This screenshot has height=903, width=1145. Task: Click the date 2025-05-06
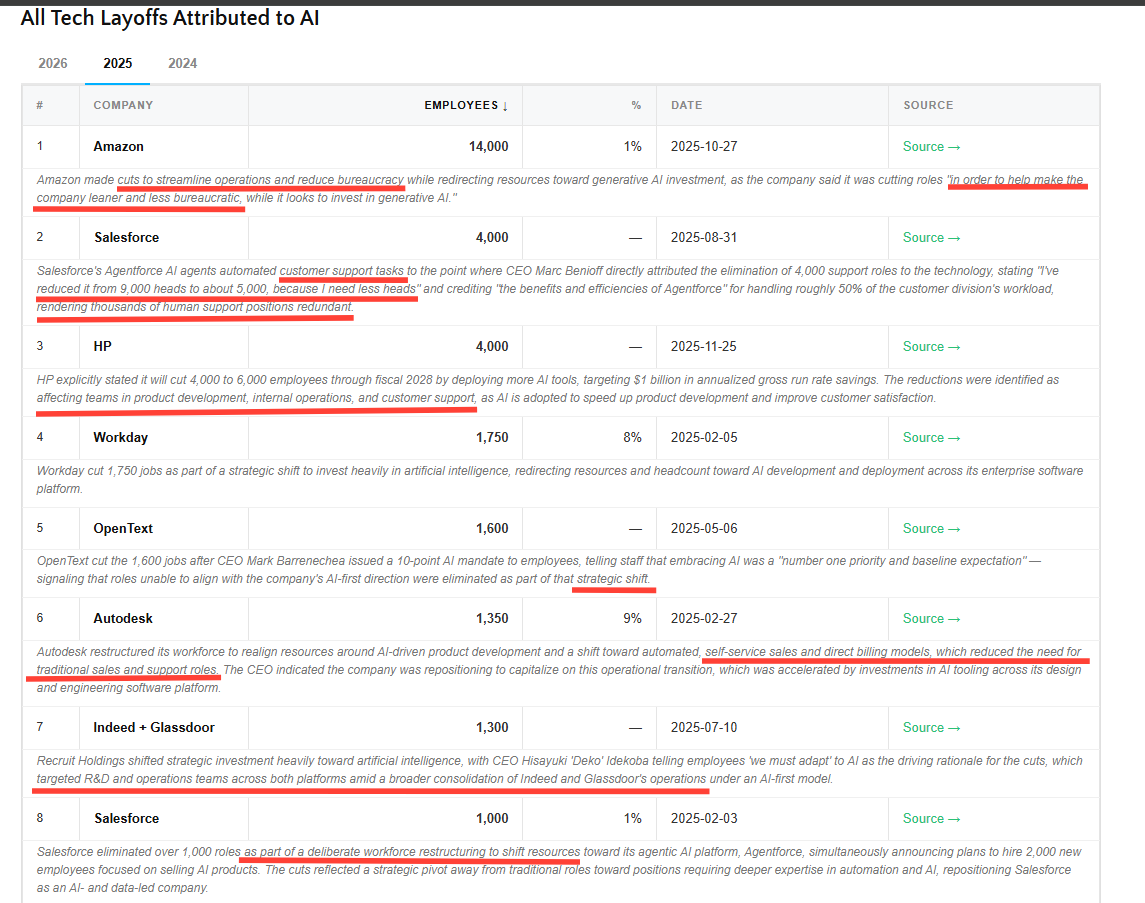click(704, 529)
